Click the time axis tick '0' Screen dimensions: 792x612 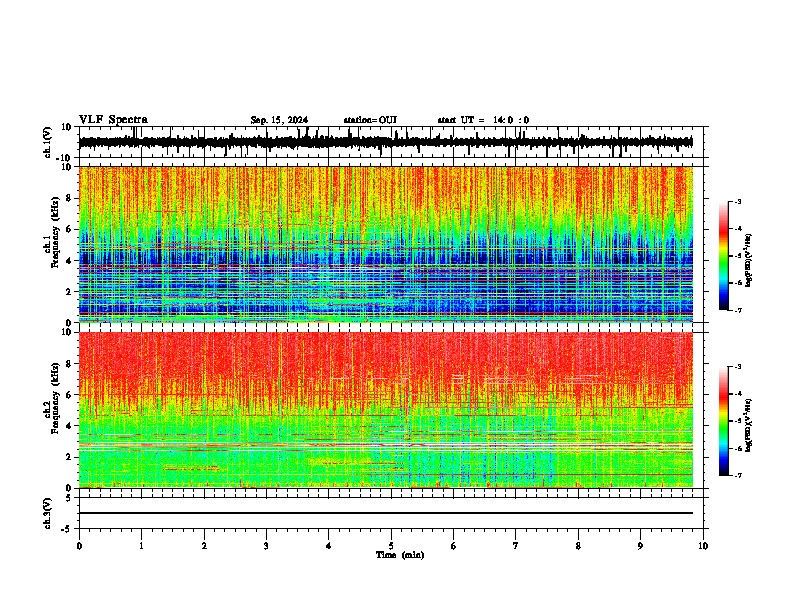[x=79, y=546]
